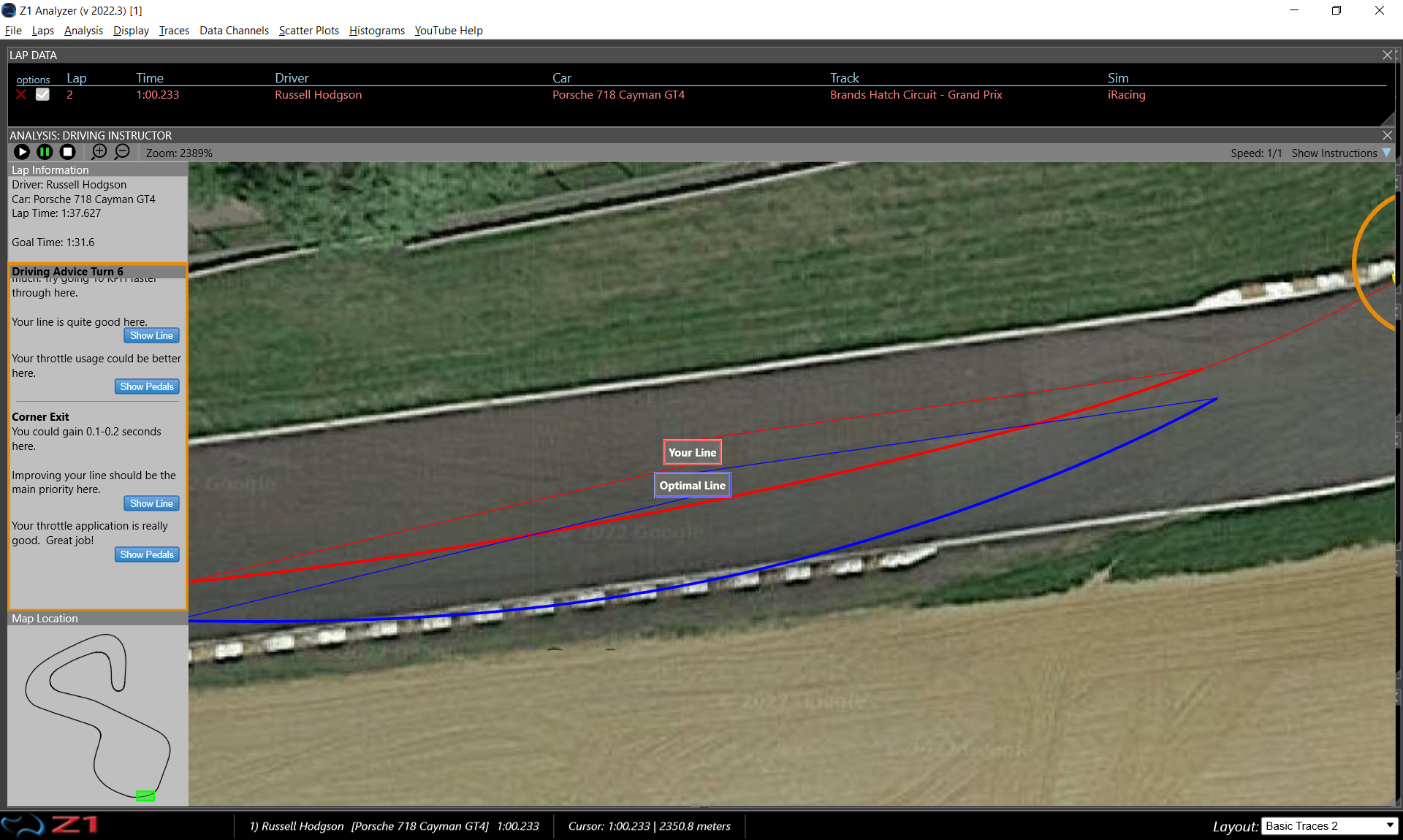Select the 1:00.233 lap time cell
The image size is (1403, 840).
(x=158, y=95)
